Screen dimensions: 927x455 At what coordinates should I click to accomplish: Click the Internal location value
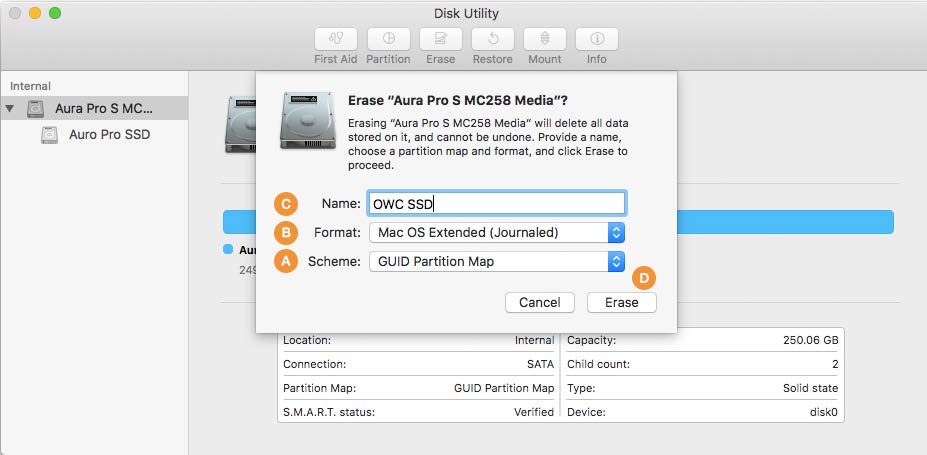point(534,340)
